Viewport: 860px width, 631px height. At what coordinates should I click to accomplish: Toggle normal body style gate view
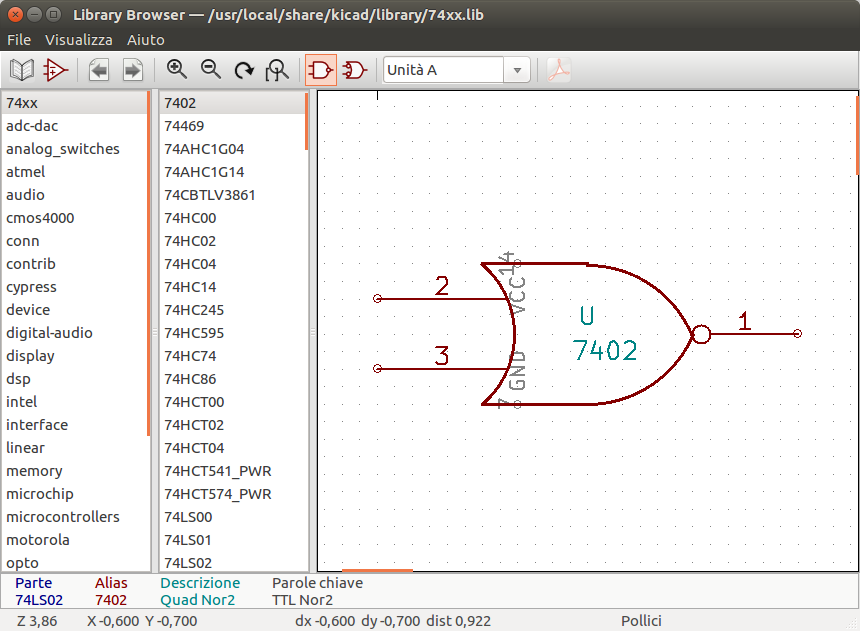click(x=321, y=70)
